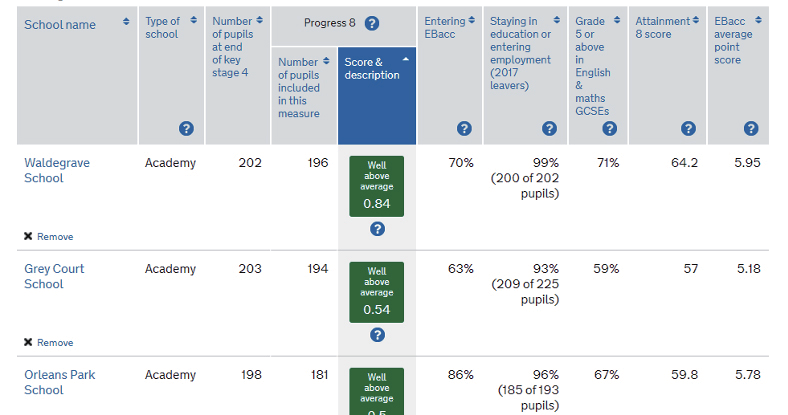Remove Grey Court School from list
788x415 pixels.
49,343
